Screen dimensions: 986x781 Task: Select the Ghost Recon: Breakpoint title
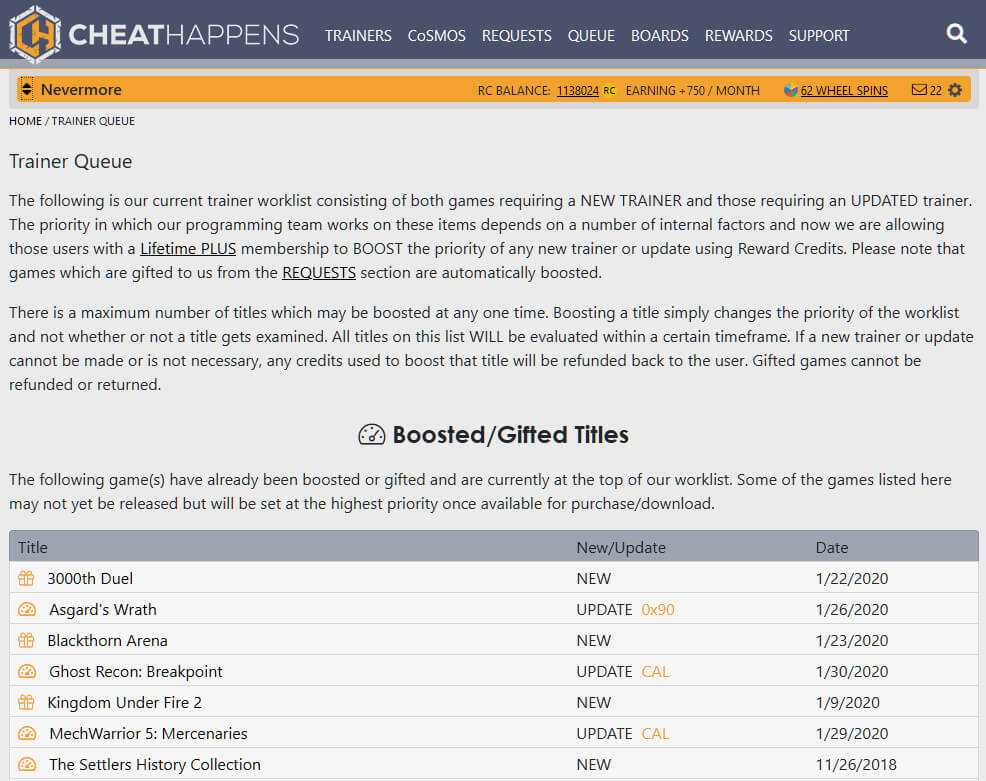click(136, 672)
